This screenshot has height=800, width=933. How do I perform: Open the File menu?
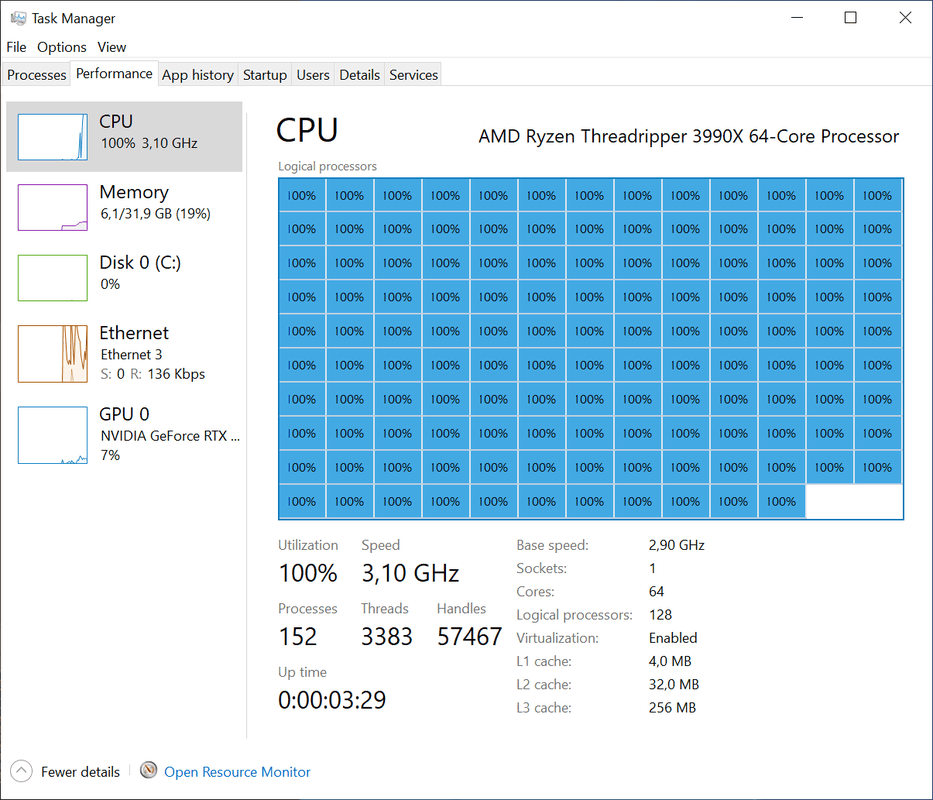[16, 47]
